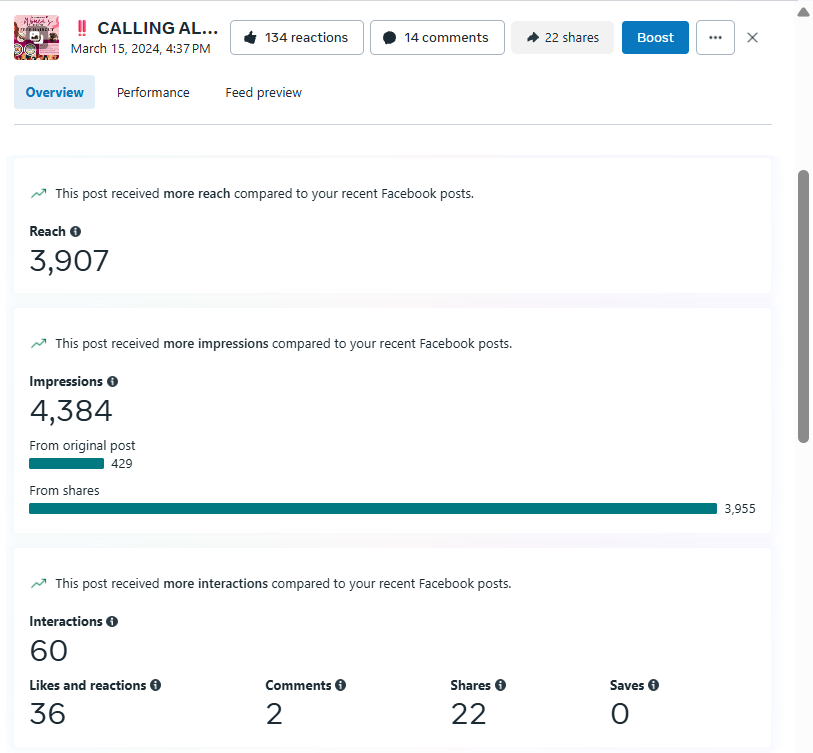This screenshot has height=753, width=813.
Task: Open the three-dots more options menu
Action: click(715, 38)
